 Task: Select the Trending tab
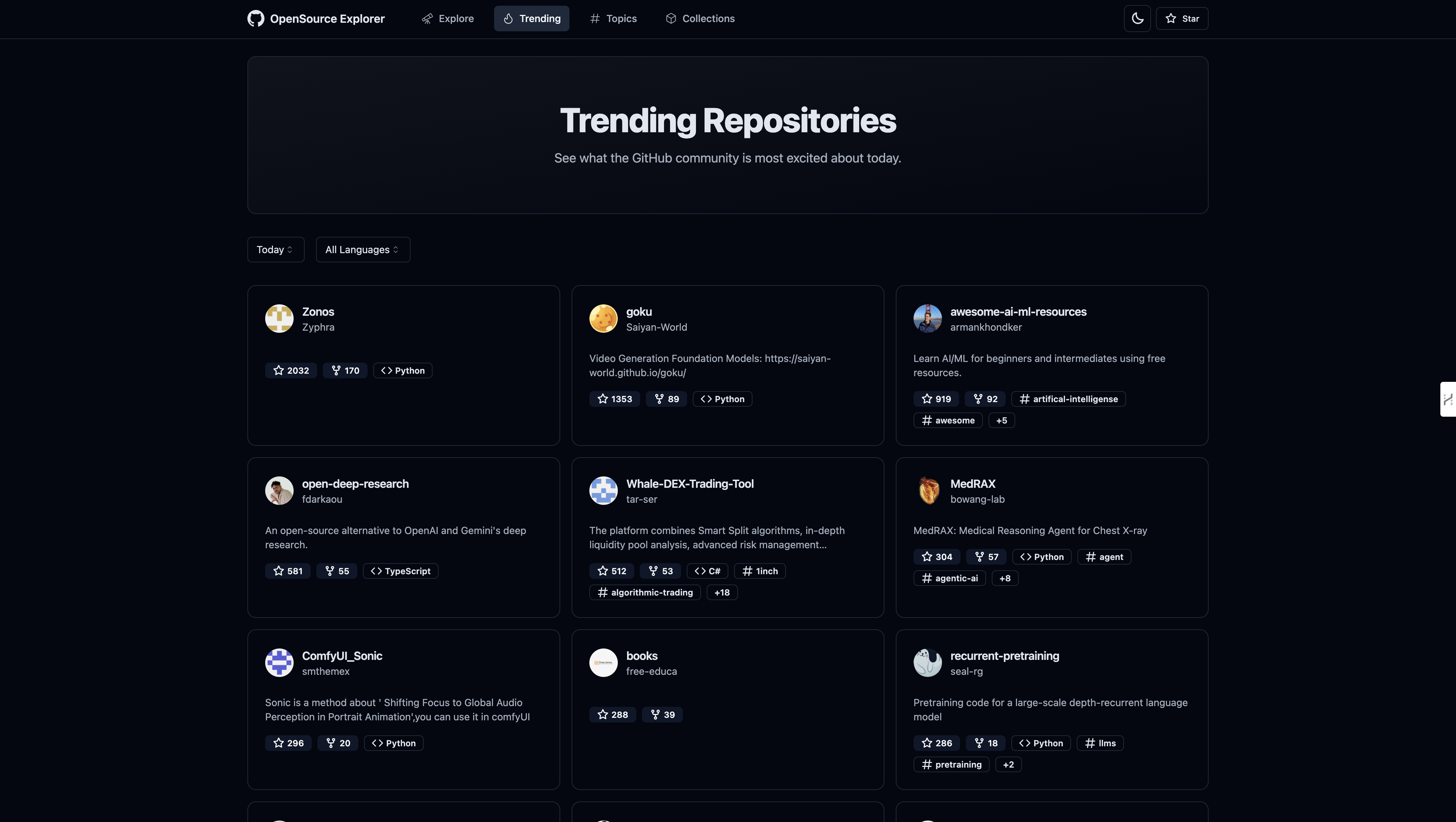[531, 18]
